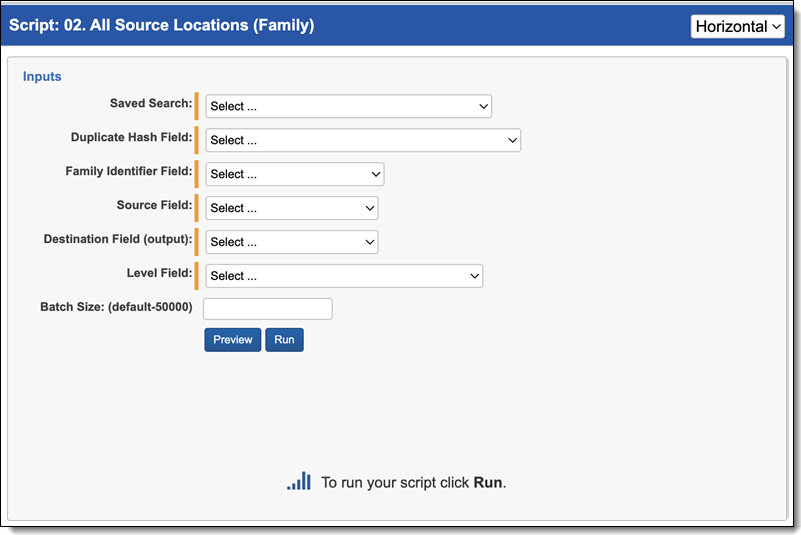
Task: Click the orange required marker beside Level Field
Action: pos(197,276)
